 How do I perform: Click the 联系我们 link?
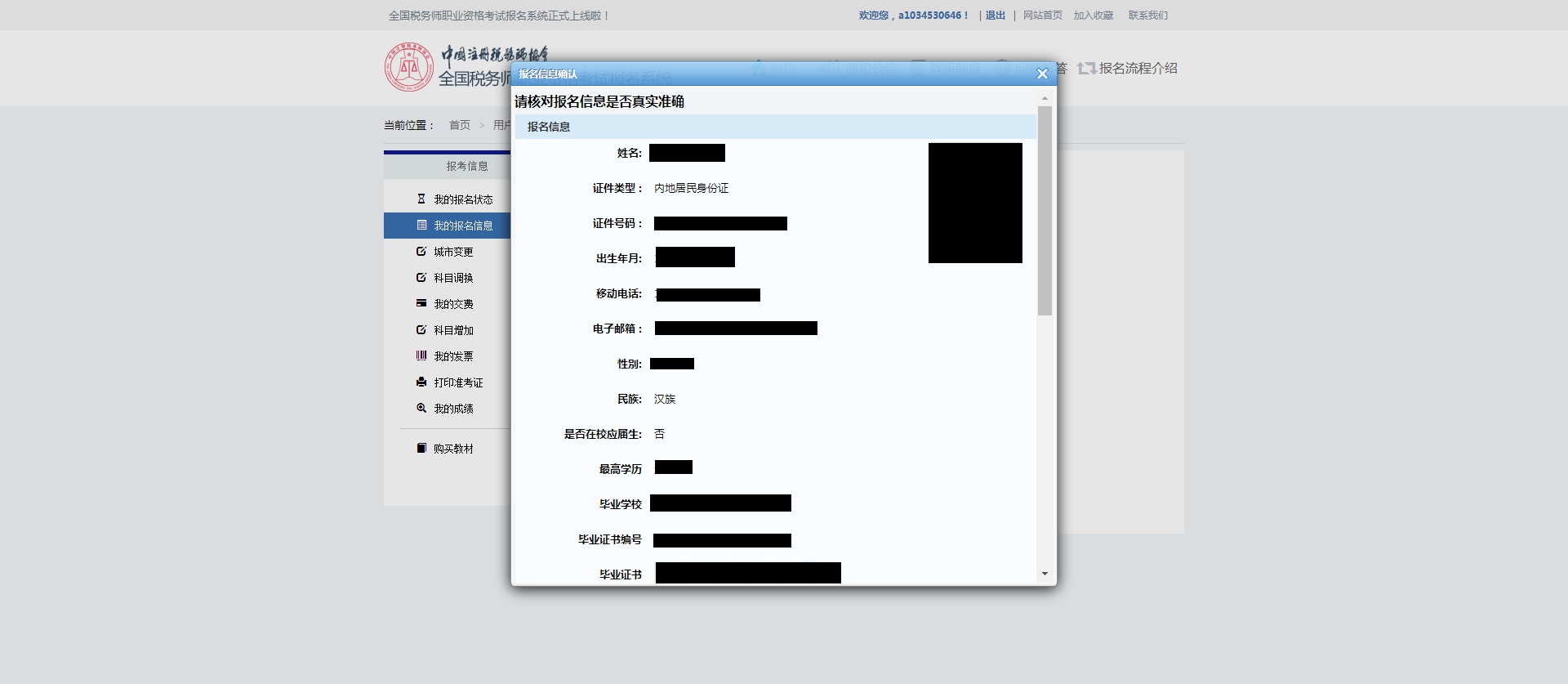(x=1147, y=16)
